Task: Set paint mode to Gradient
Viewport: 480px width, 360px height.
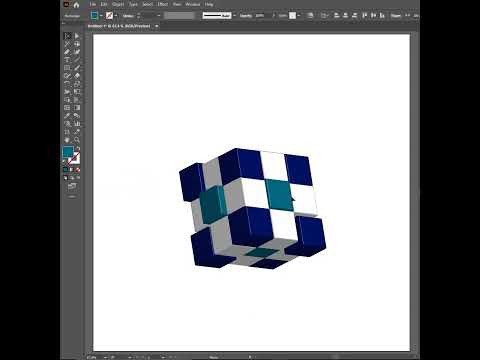Action: 72,170
